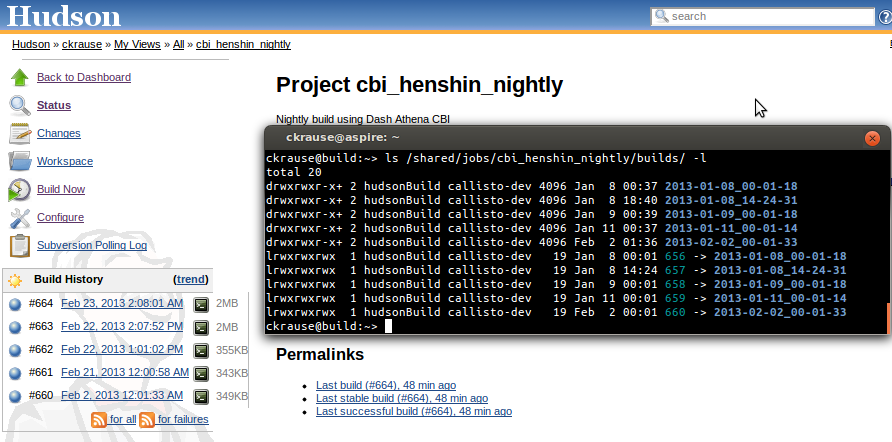Open Last successful build (#664) permalink
The width and height of the screenshot is (892, 442).
tap(414, 411)
